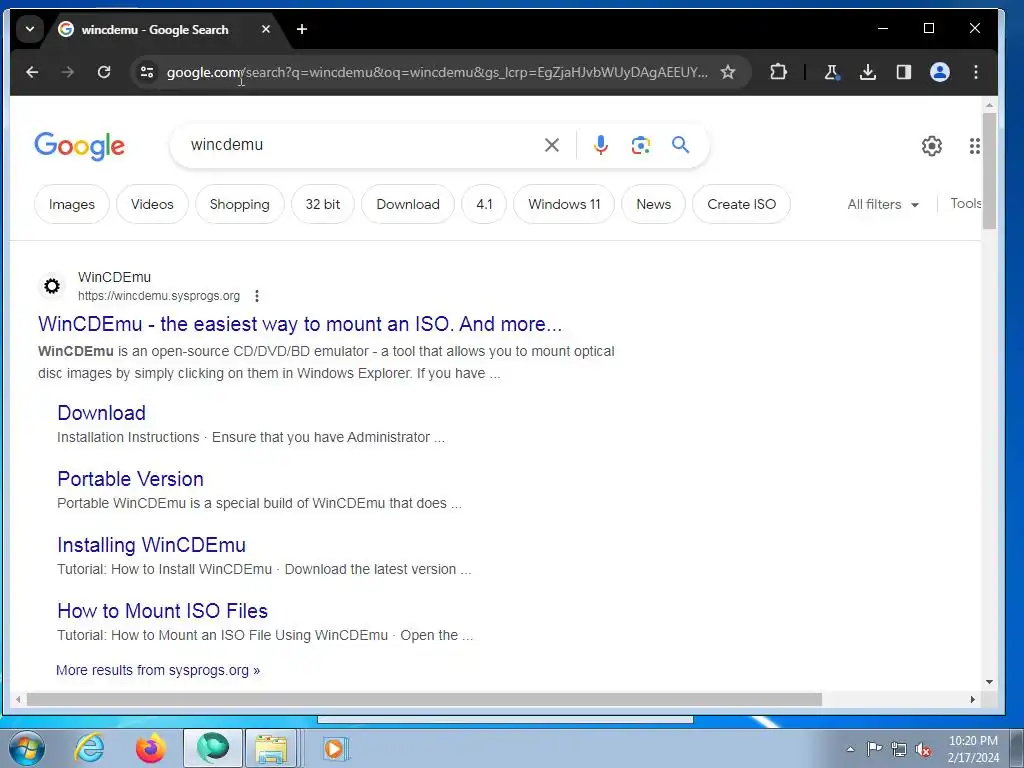Viewport: 1024px width, 768px height.
Task: Open the Chrome three-dot menu
Action: (976, 72)
